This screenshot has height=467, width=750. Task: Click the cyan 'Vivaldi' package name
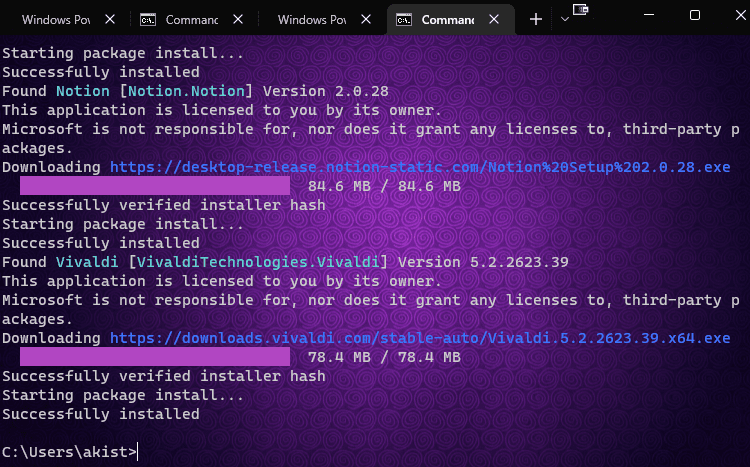[x=87, y=262]
